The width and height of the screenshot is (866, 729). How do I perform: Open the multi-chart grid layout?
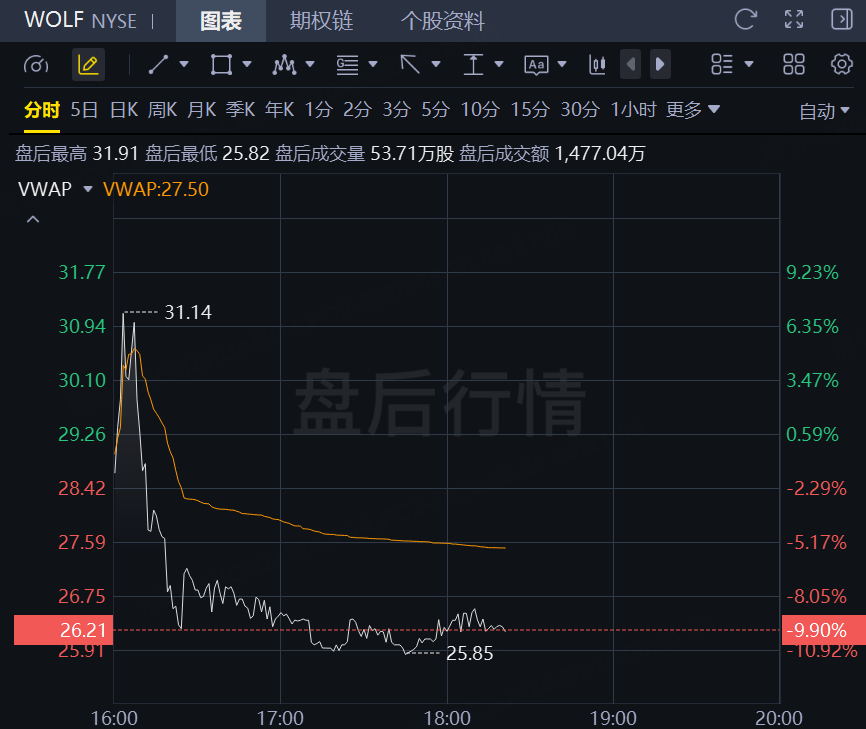(x=794, y=65)
